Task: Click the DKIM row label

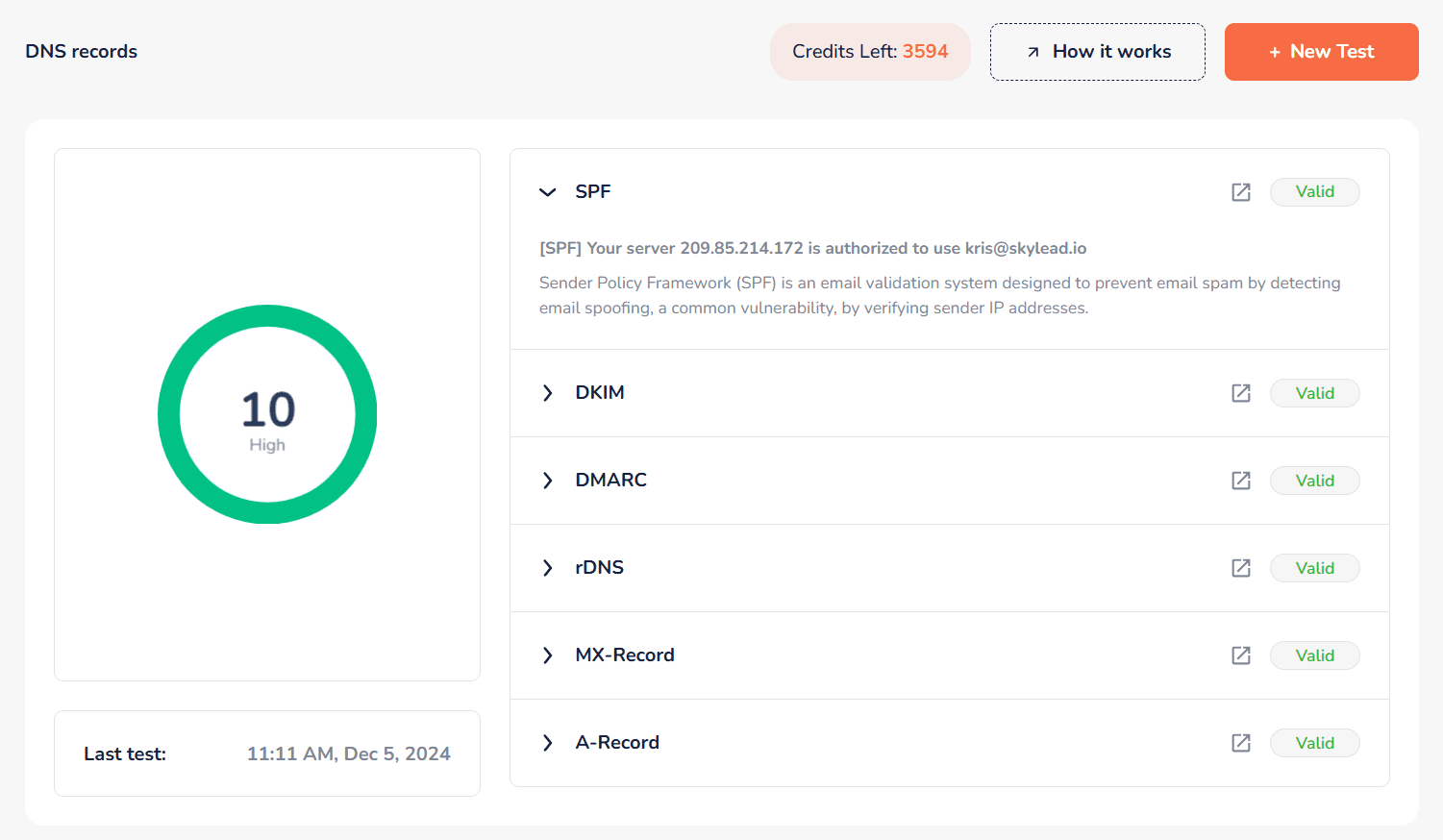Action: pos(600,393)
